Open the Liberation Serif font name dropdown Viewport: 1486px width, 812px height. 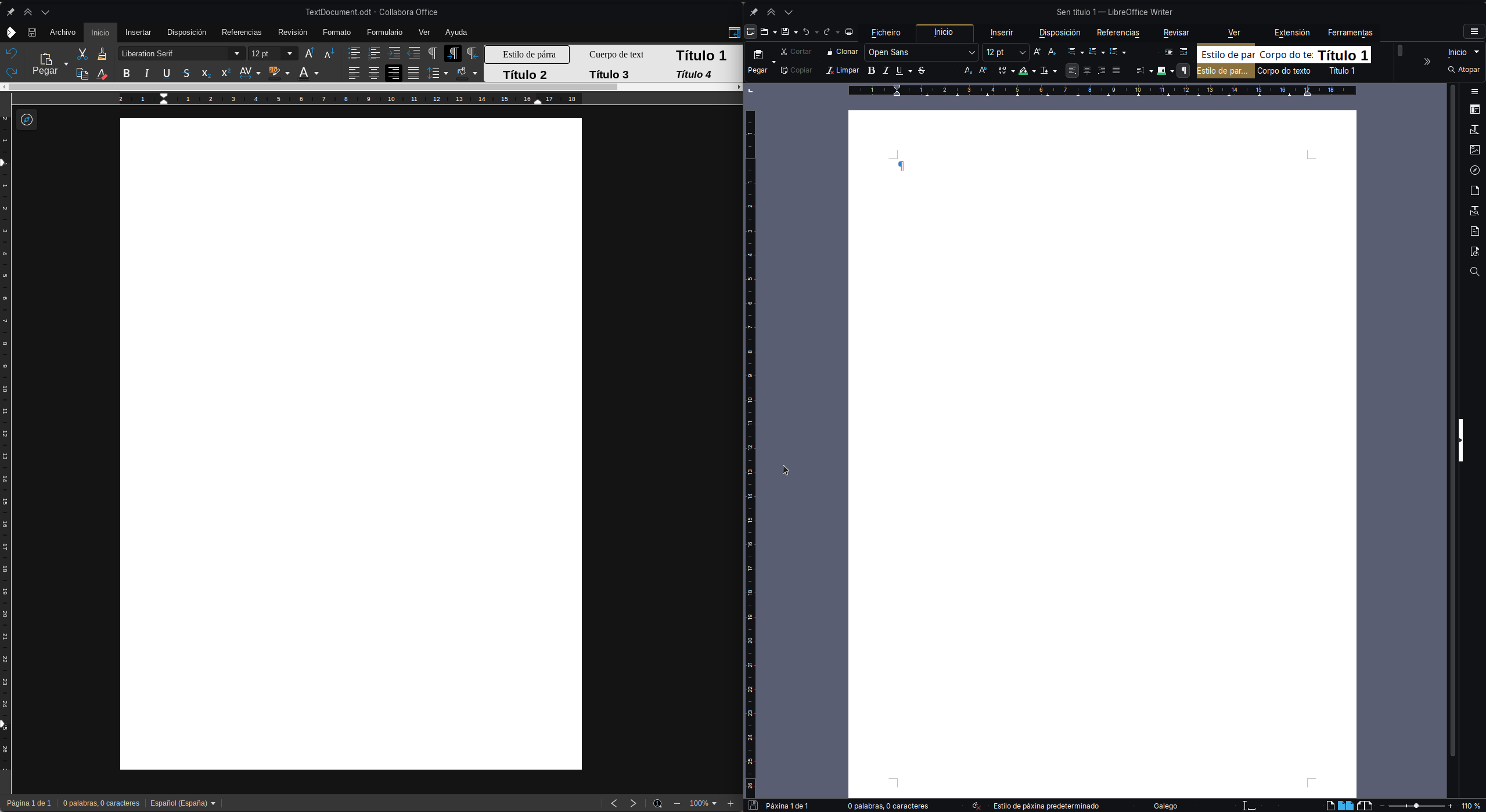point(236,53)
